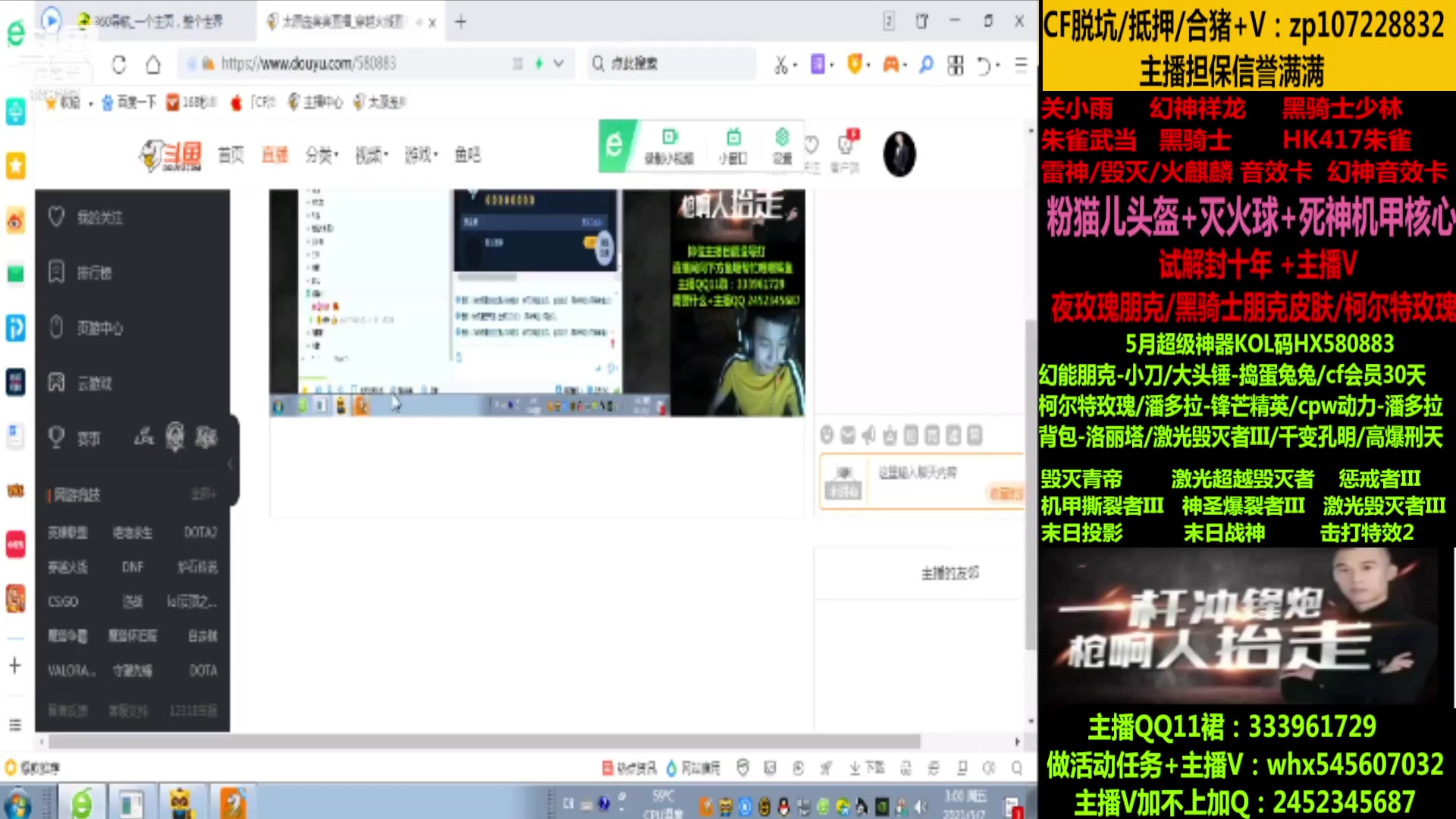
Task: Open DNF game category link
Action: point(133,566)
